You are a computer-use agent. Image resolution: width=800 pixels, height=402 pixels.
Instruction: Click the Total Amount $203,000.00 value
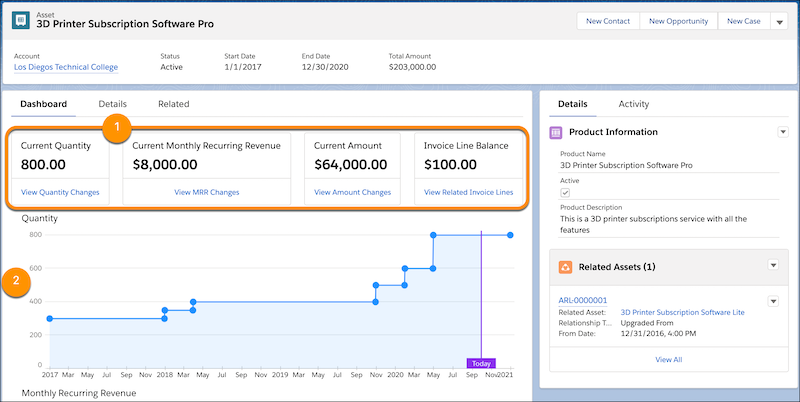[x=412, y=67]
